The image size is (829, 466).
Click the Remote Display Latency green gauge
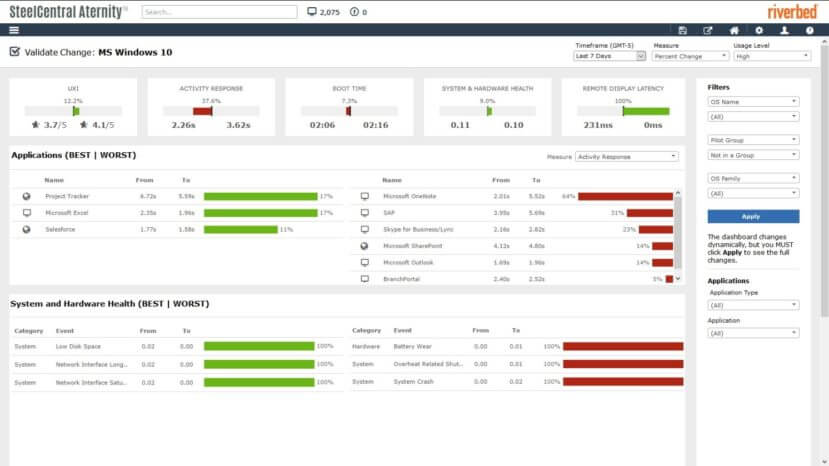click(x=646, y=111)
